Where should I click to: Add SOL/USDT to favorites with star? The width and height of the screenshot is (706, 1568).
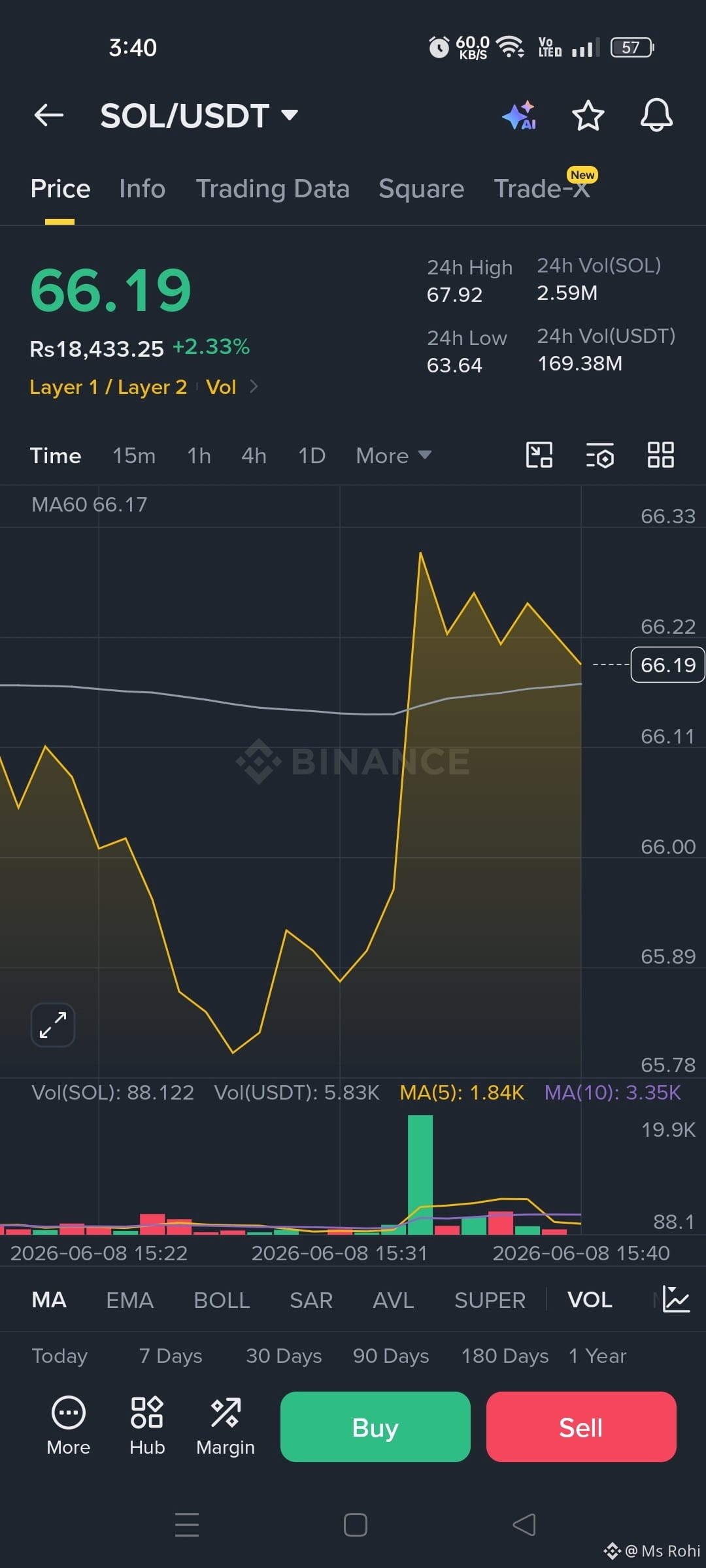pyautogui.click(x=588, y=116)
